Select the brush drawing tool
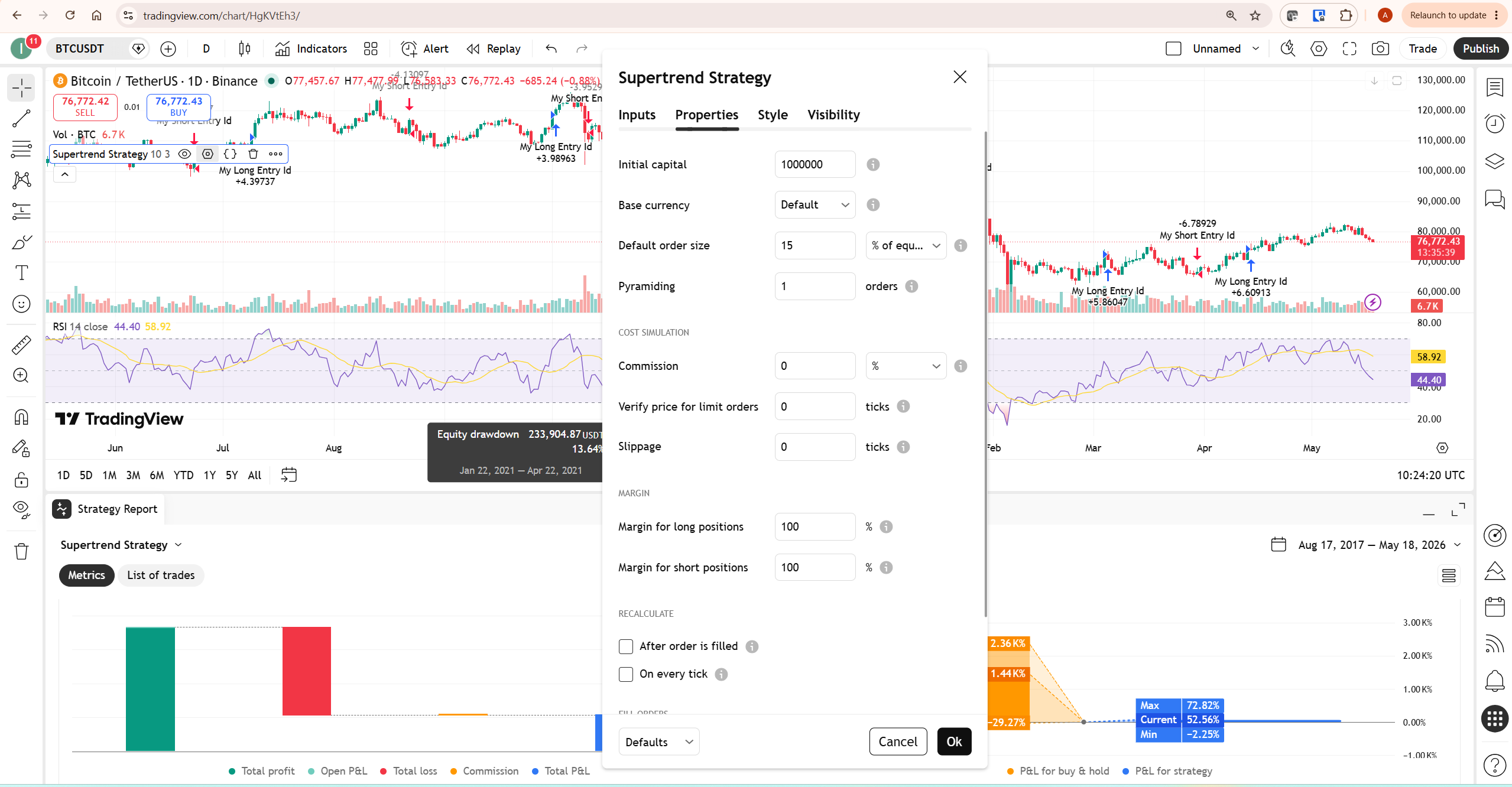Screen dimensions: 1512x787 pyautogui.click(x=22, y=242)
